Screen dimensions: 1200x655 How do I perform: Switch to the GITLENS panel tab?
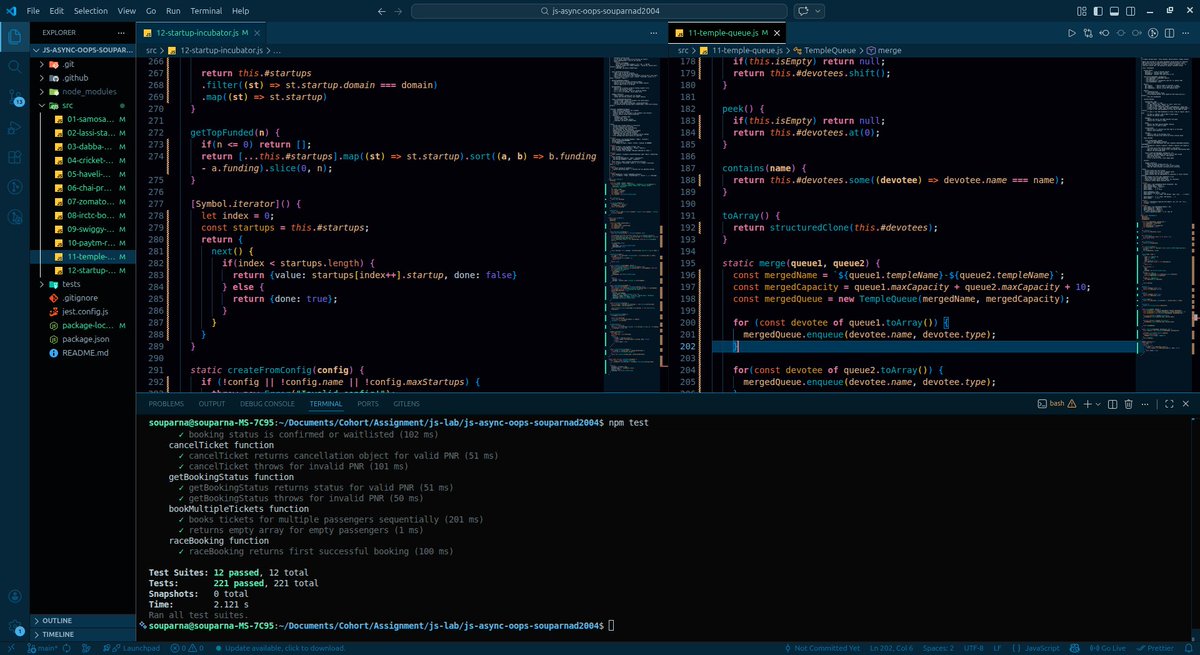click(406, 403)
